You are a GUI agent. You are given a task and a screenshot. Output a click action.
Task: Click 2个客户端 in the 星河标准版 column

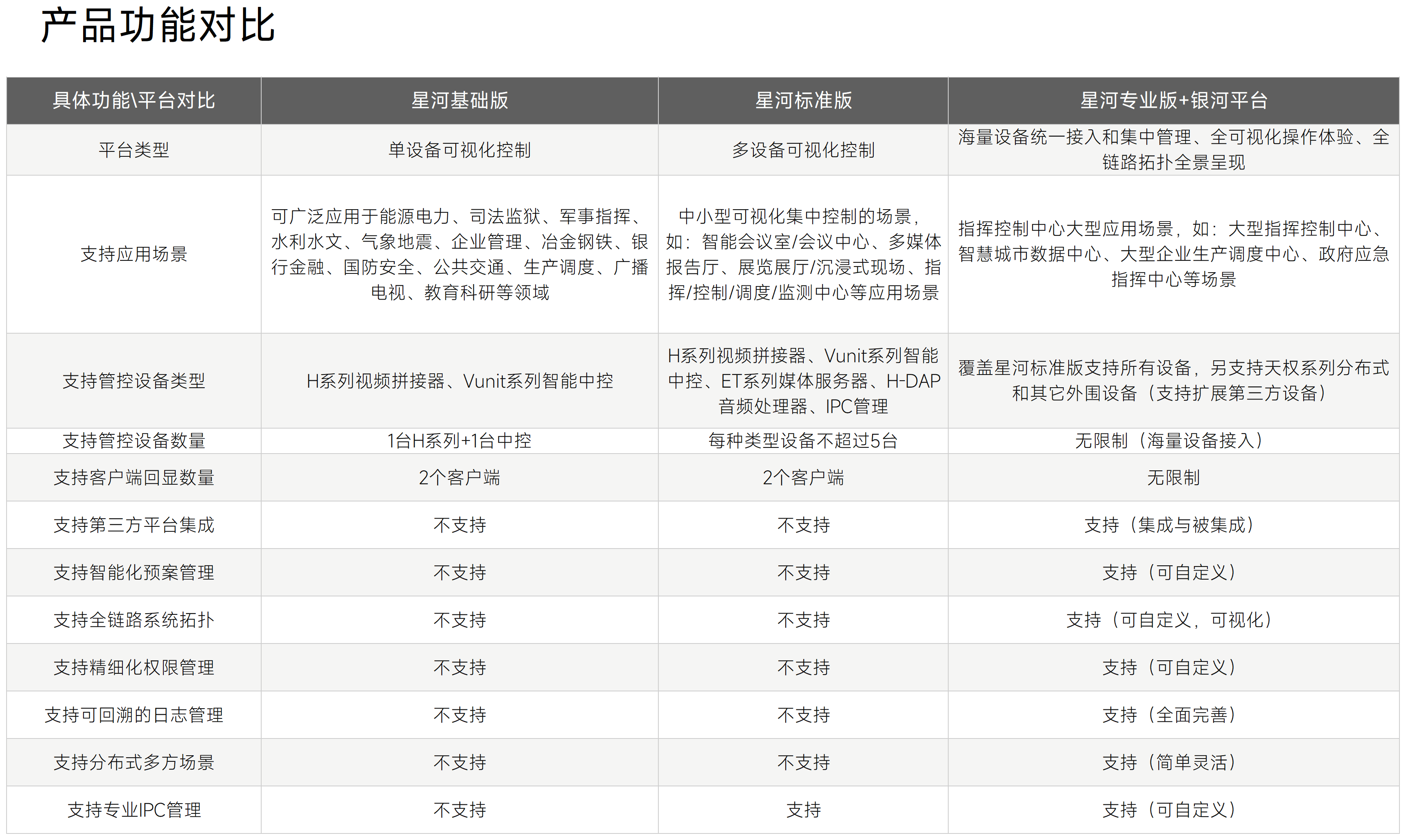pyautogui.click(x=803, y=478)
